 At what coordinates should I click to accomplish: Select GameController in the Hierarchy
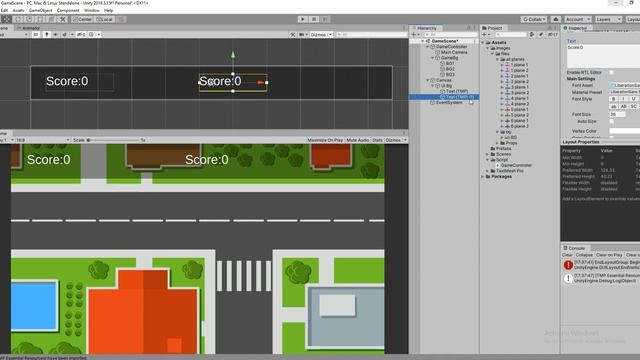pos(451,47)
